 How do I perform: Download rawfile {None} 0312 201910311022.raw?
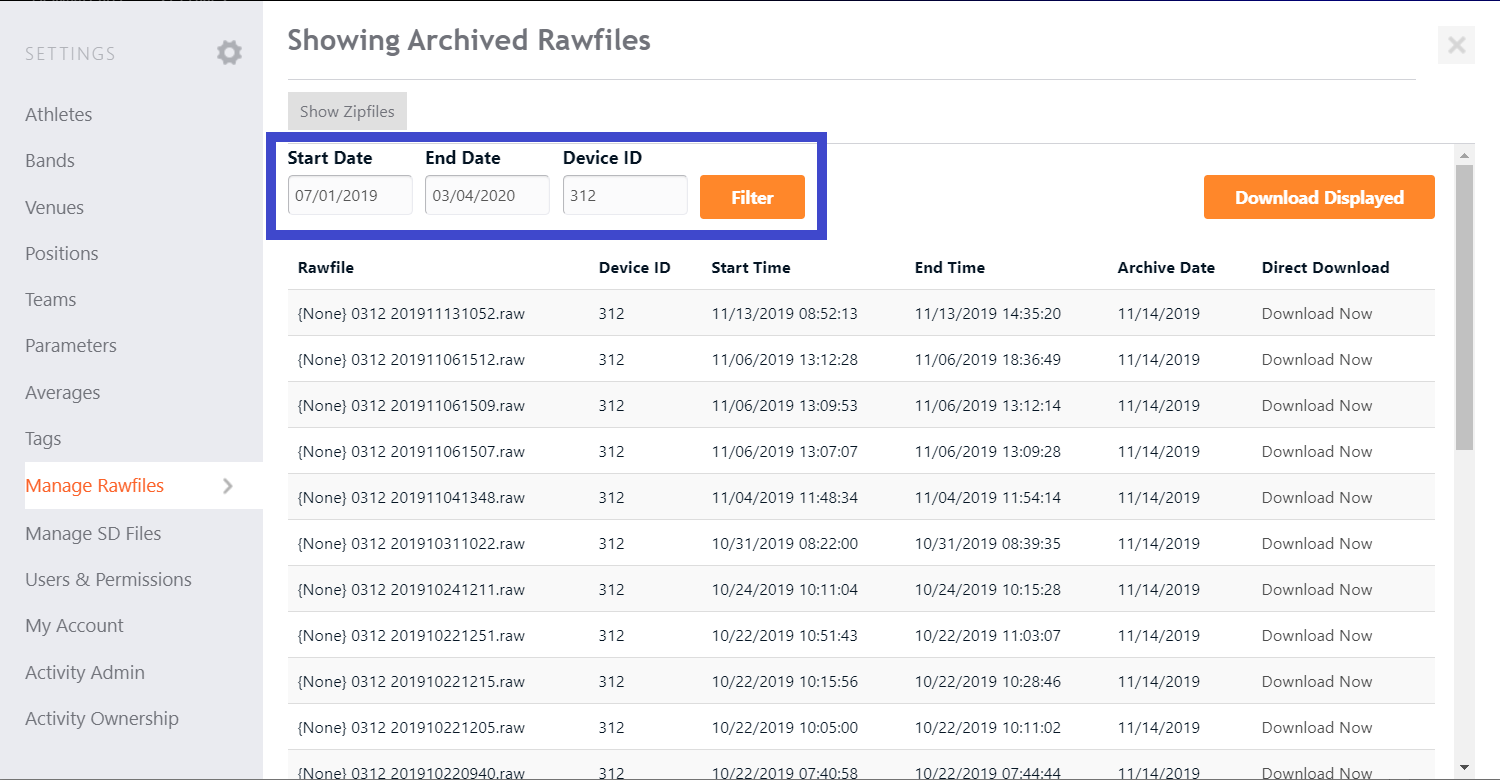coord(1316,543)
